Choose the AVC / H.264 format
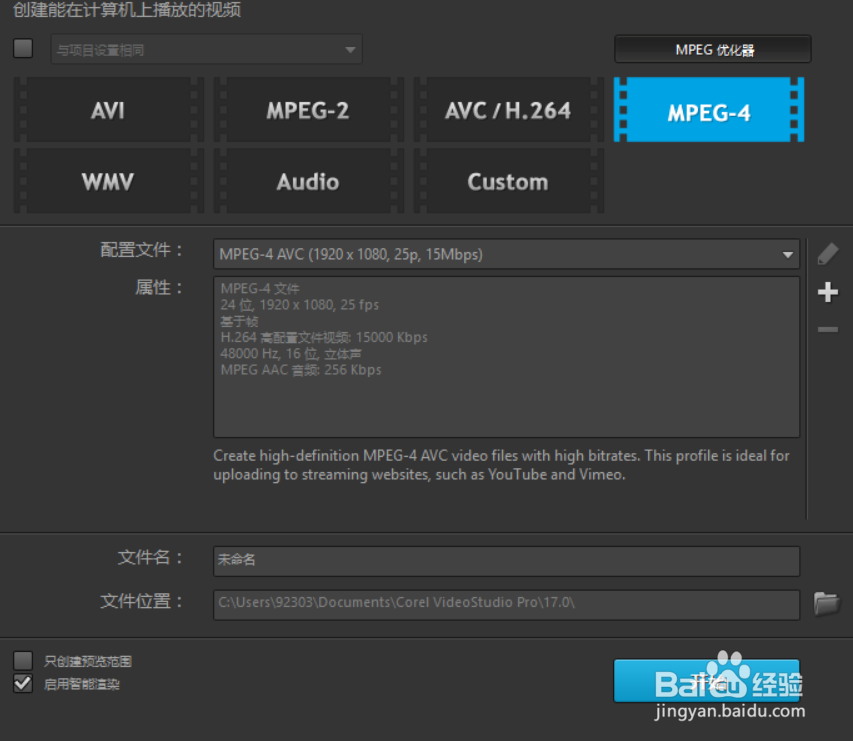 pos(508,110)
